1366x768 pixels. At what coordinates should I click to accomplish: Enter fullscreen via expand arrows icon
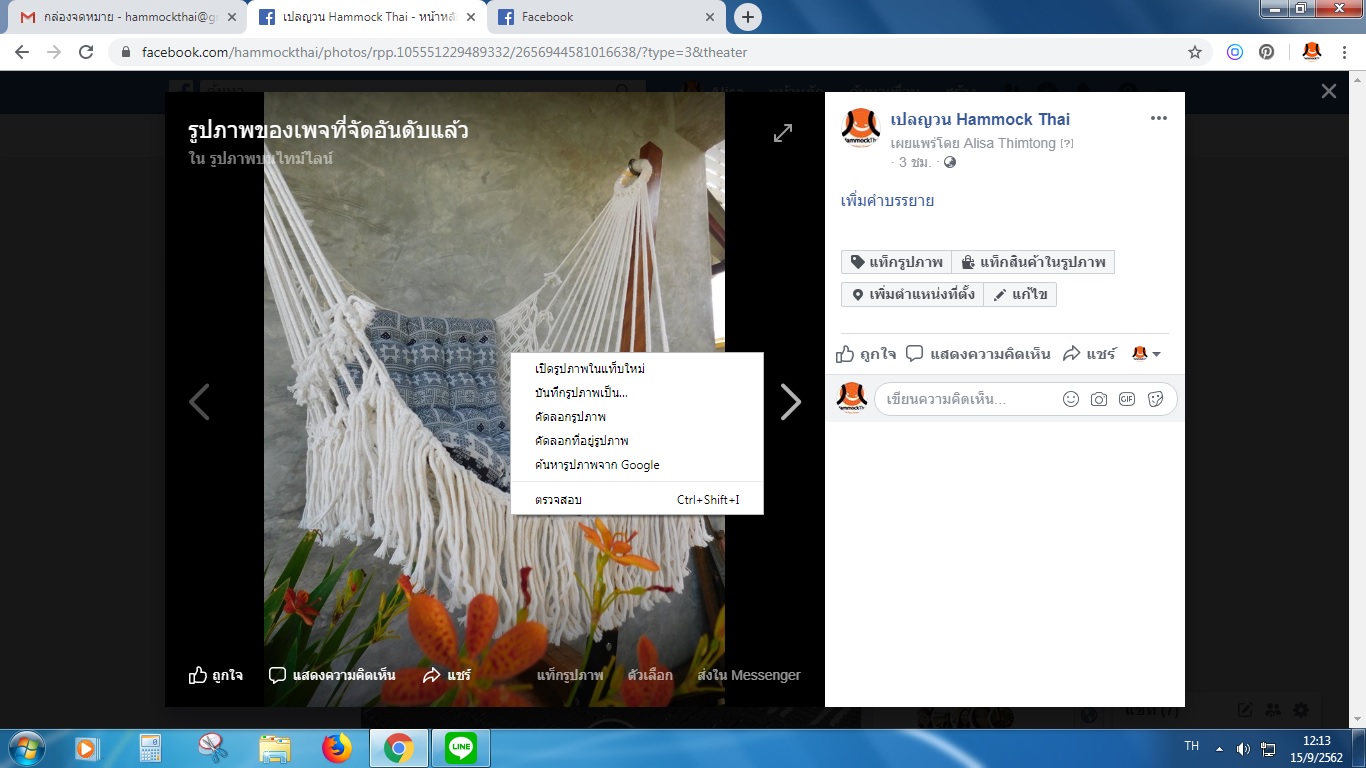783,133
